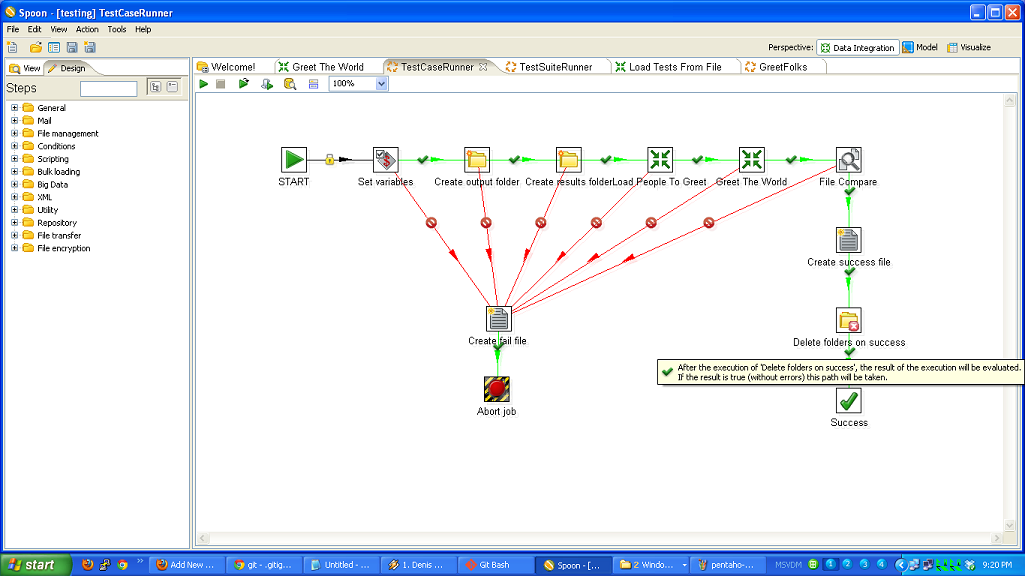Click the canvas vertical scrollbar down arrow
Screen dimensions: 1025x576
[1009, 525]
